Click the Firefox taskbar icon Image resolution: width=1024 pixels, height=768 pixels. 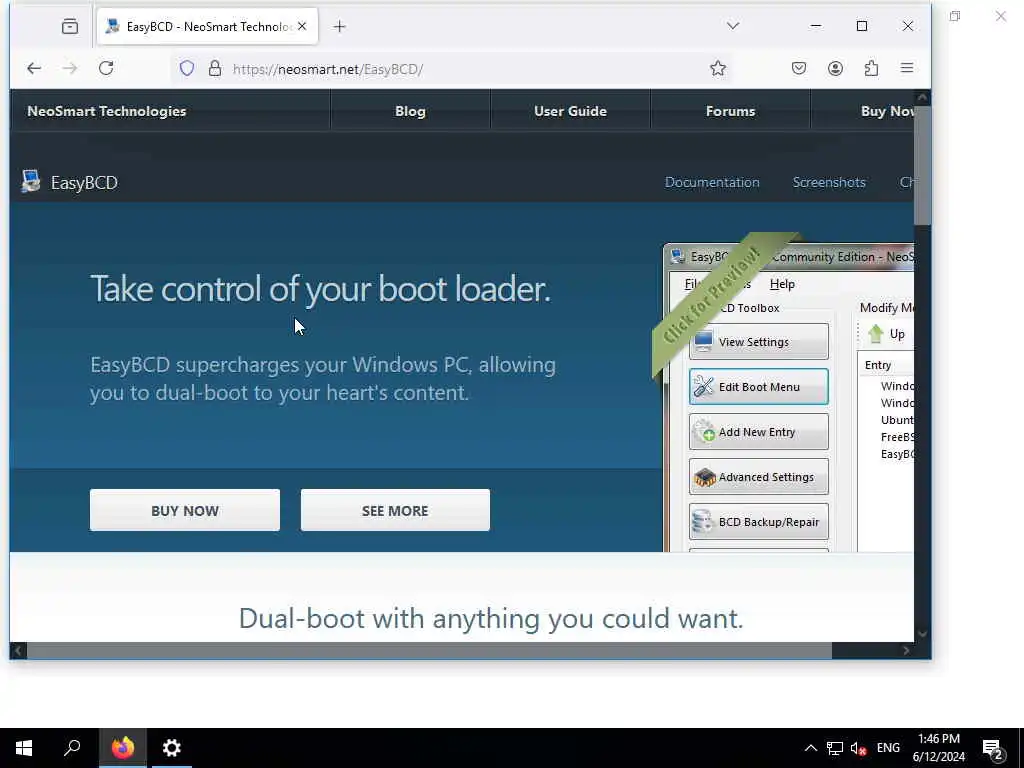pos(123,748)
